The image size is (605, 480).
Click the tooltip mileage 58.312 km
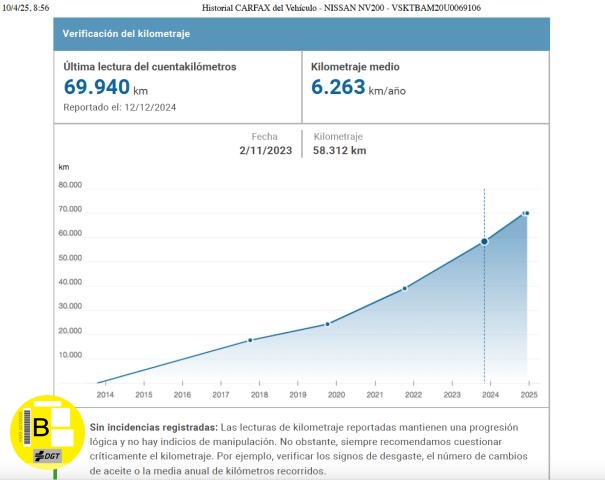340,151
